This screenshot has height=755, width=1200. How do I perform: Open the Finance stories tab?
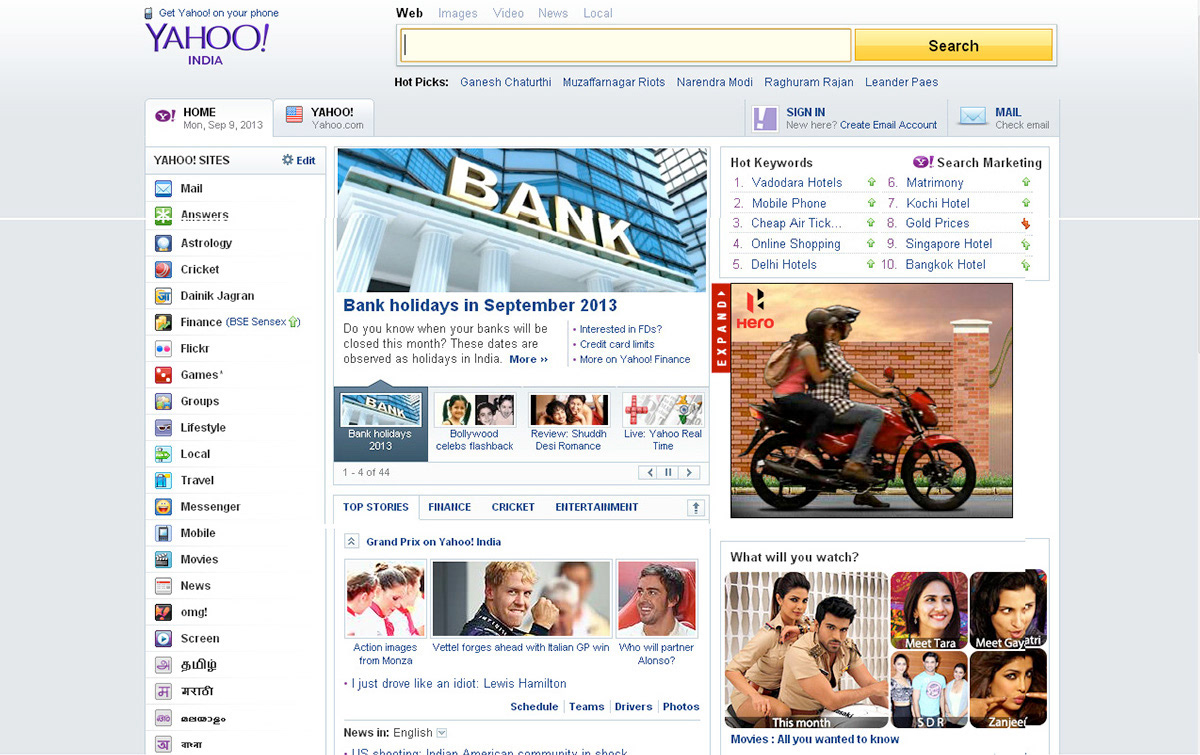(450, 507)
